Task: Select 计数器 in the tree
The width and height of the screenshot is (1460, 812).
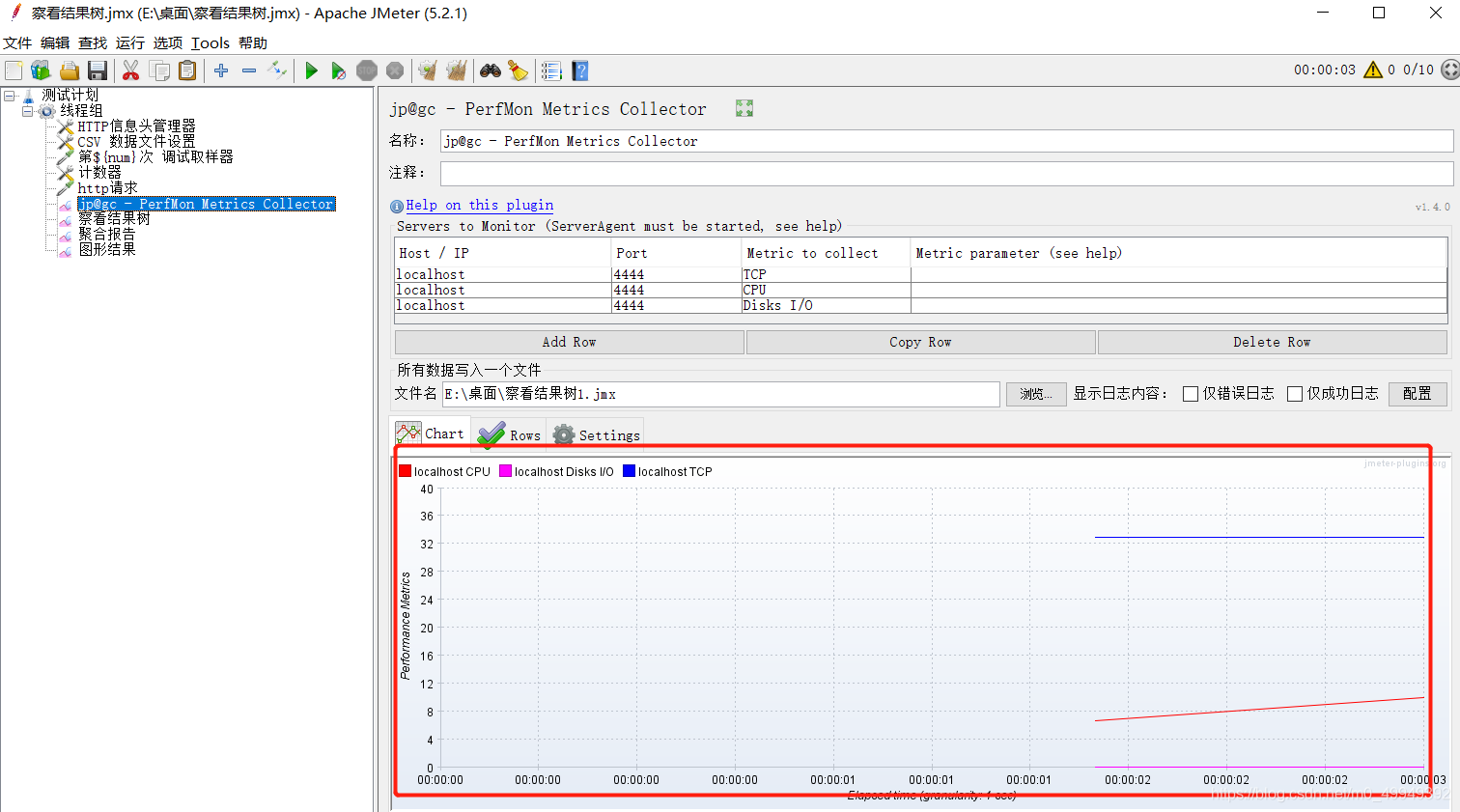Action: coord(99,173)
